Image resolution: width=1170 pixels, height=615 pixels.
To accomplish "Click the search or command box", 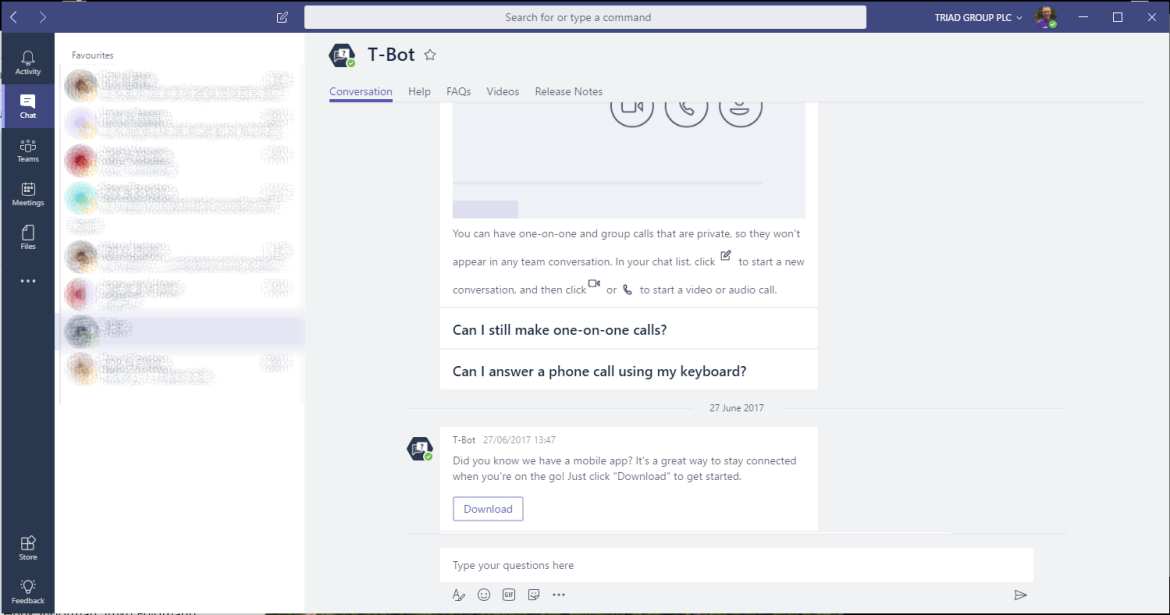I will (585, 17).
